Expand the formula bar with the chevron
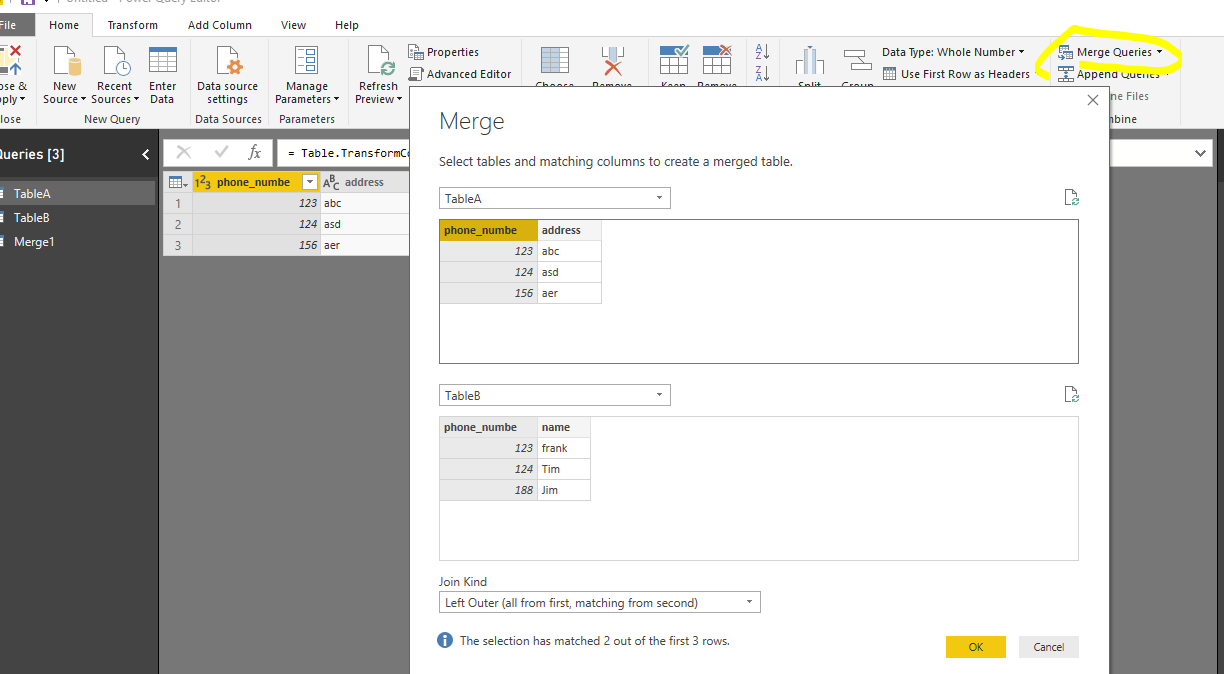 1200,153
